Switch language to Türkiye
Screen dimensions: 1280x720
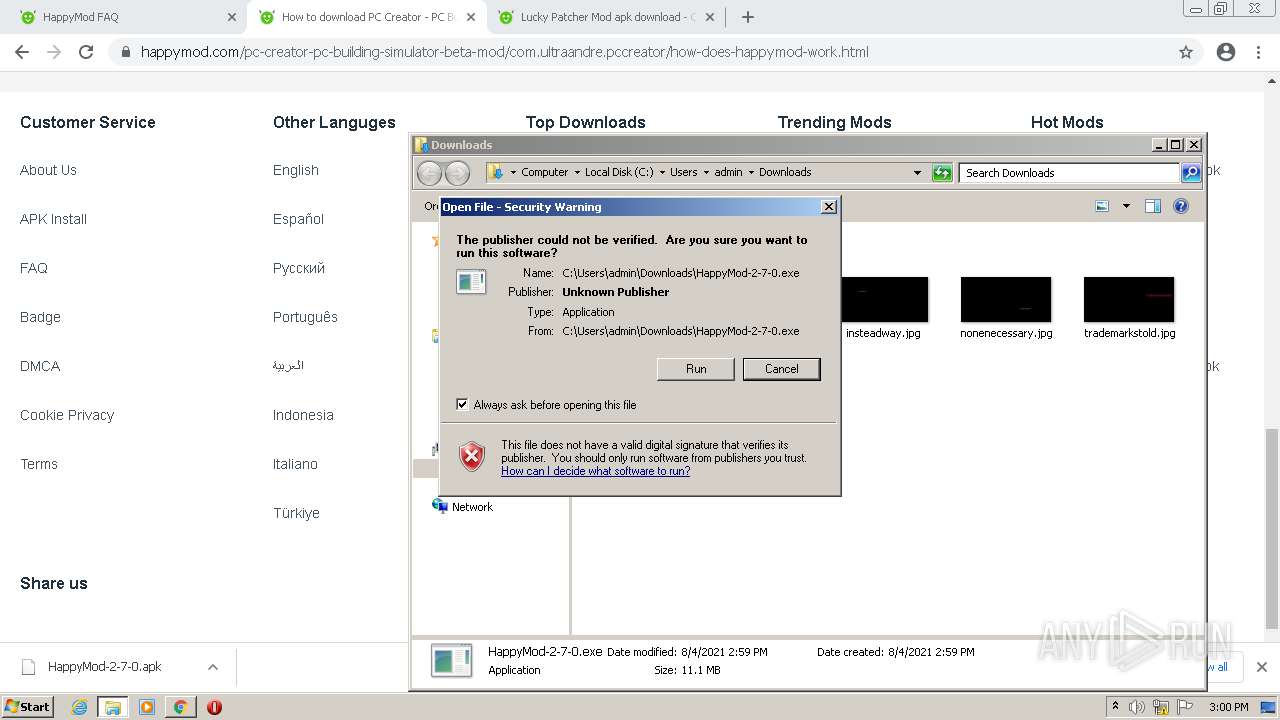tap(296, 513)
